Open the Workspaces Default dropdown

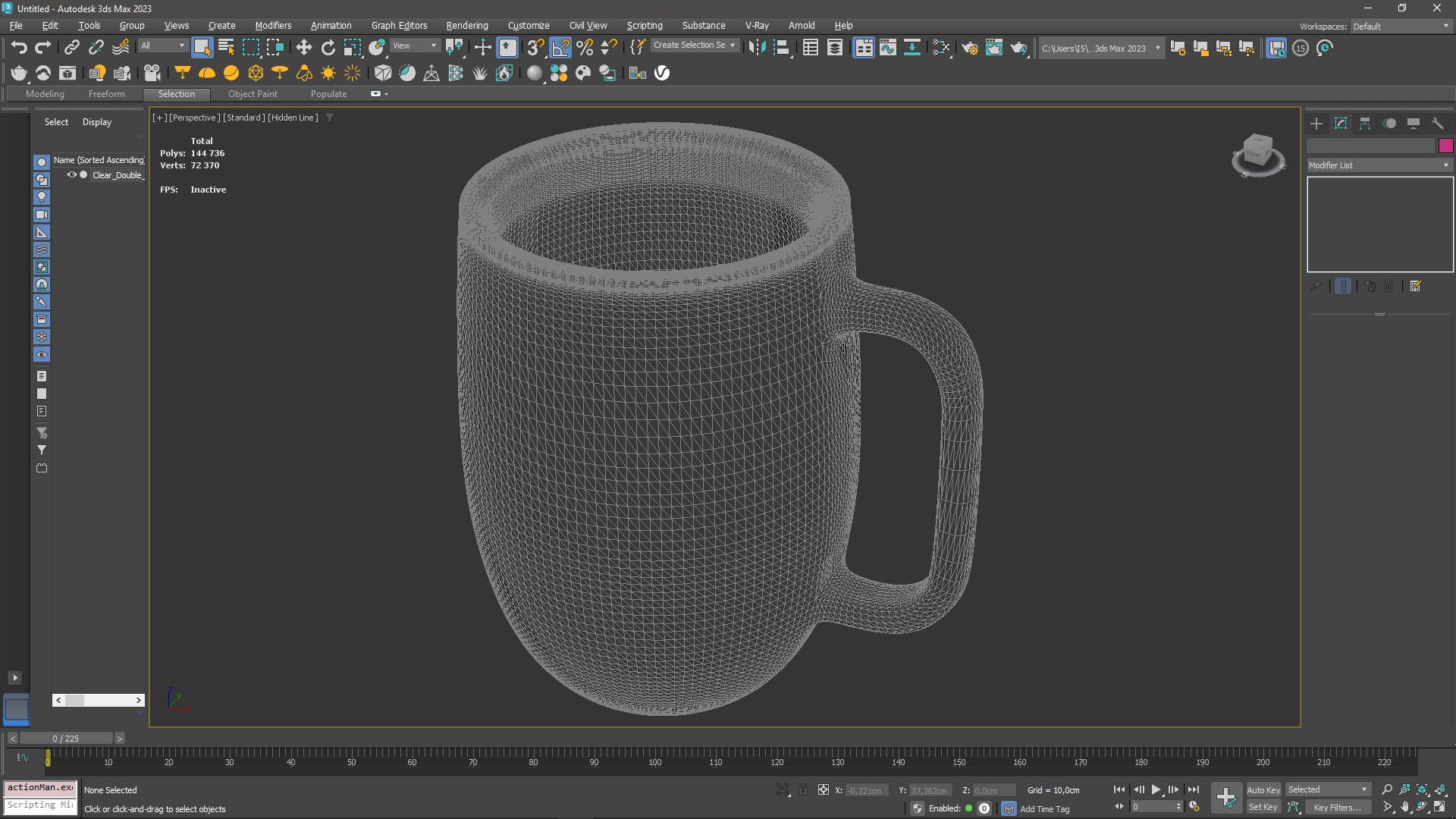coord(1401,26)
